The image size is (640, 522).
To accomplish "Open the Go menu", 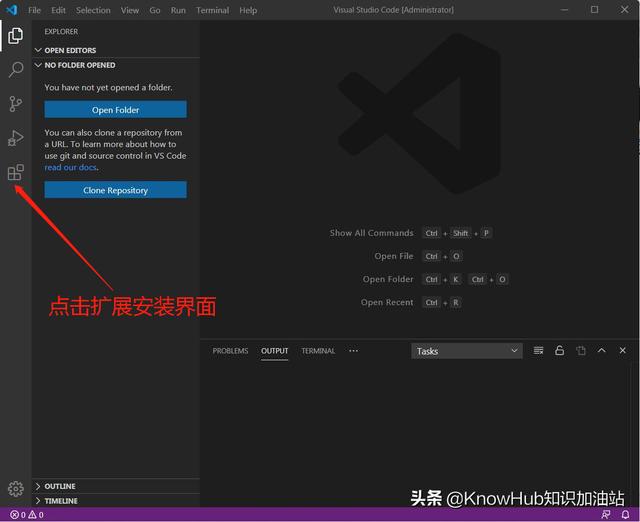I will click(155, 10).
